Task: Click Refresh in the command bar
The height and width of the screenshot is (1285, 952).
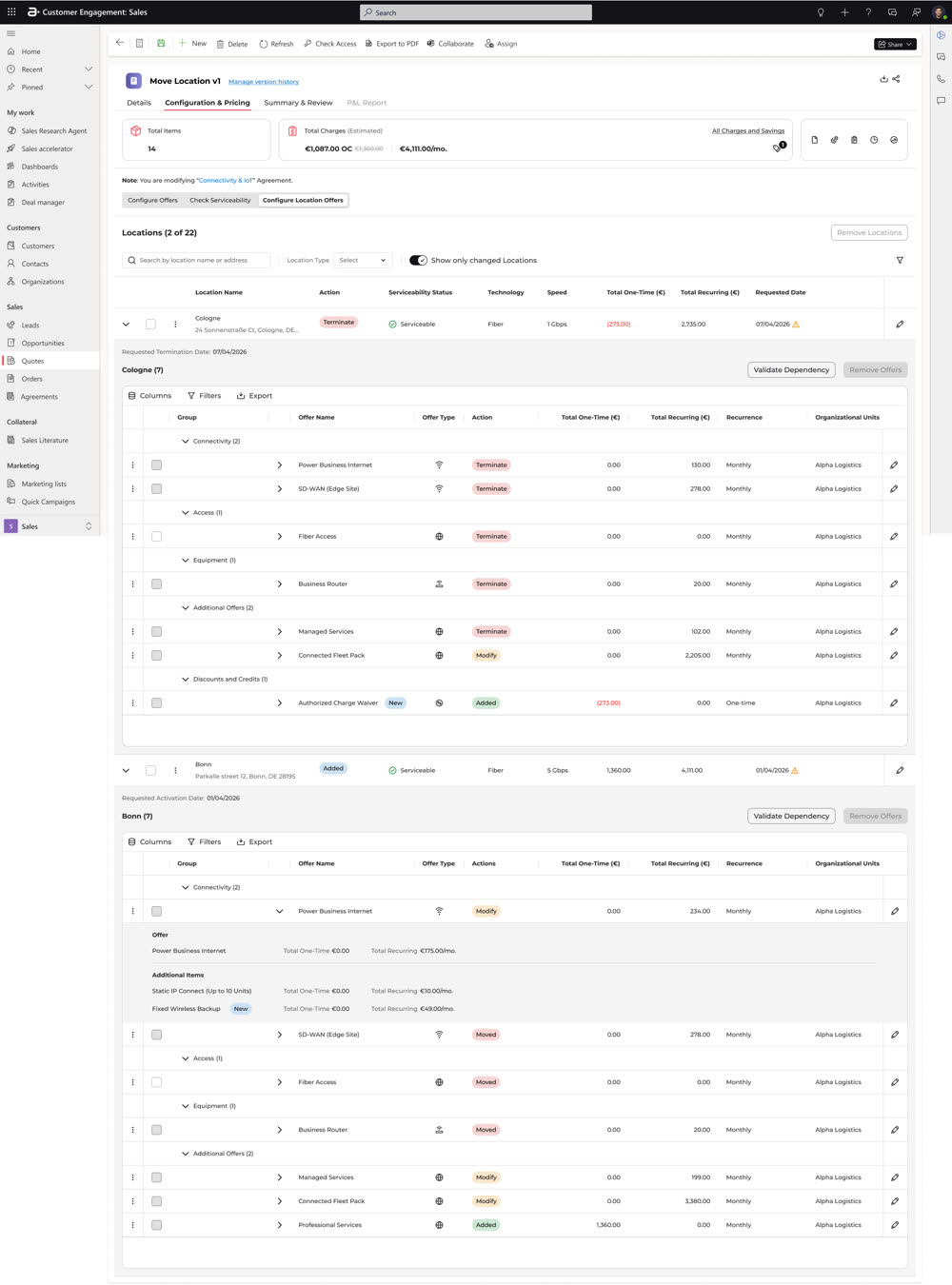Action: click(276, 44)
